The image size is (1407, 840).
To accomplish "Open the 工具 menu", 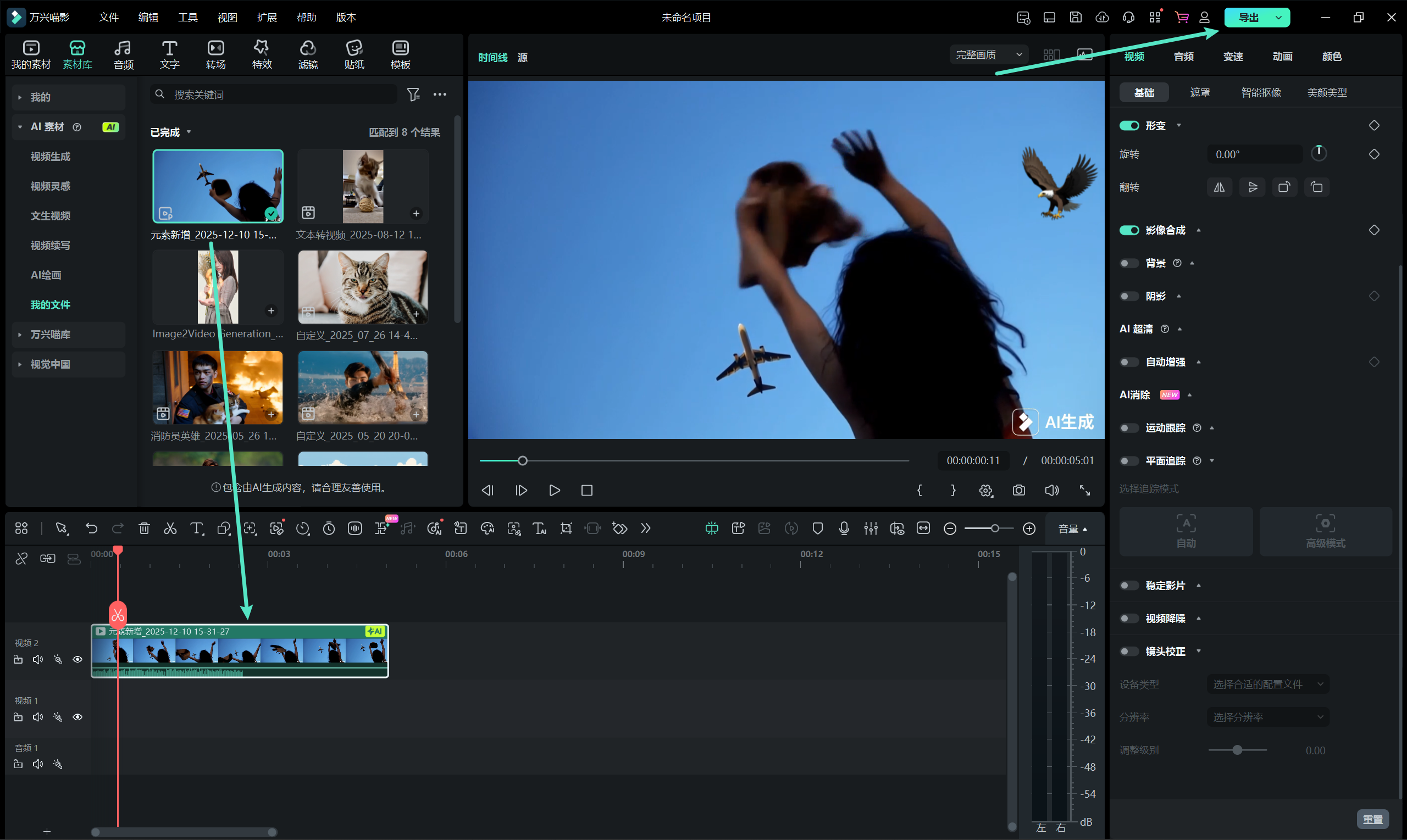I will (187, 18).
